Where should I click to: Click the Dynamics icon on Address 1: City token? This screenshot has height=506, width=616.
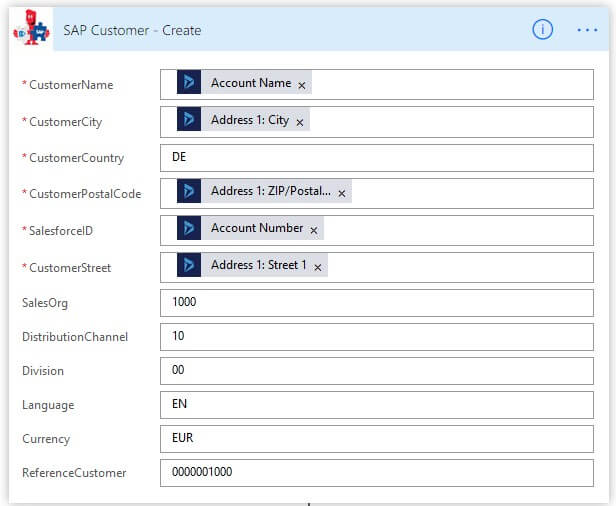click(x=189, y=120)
